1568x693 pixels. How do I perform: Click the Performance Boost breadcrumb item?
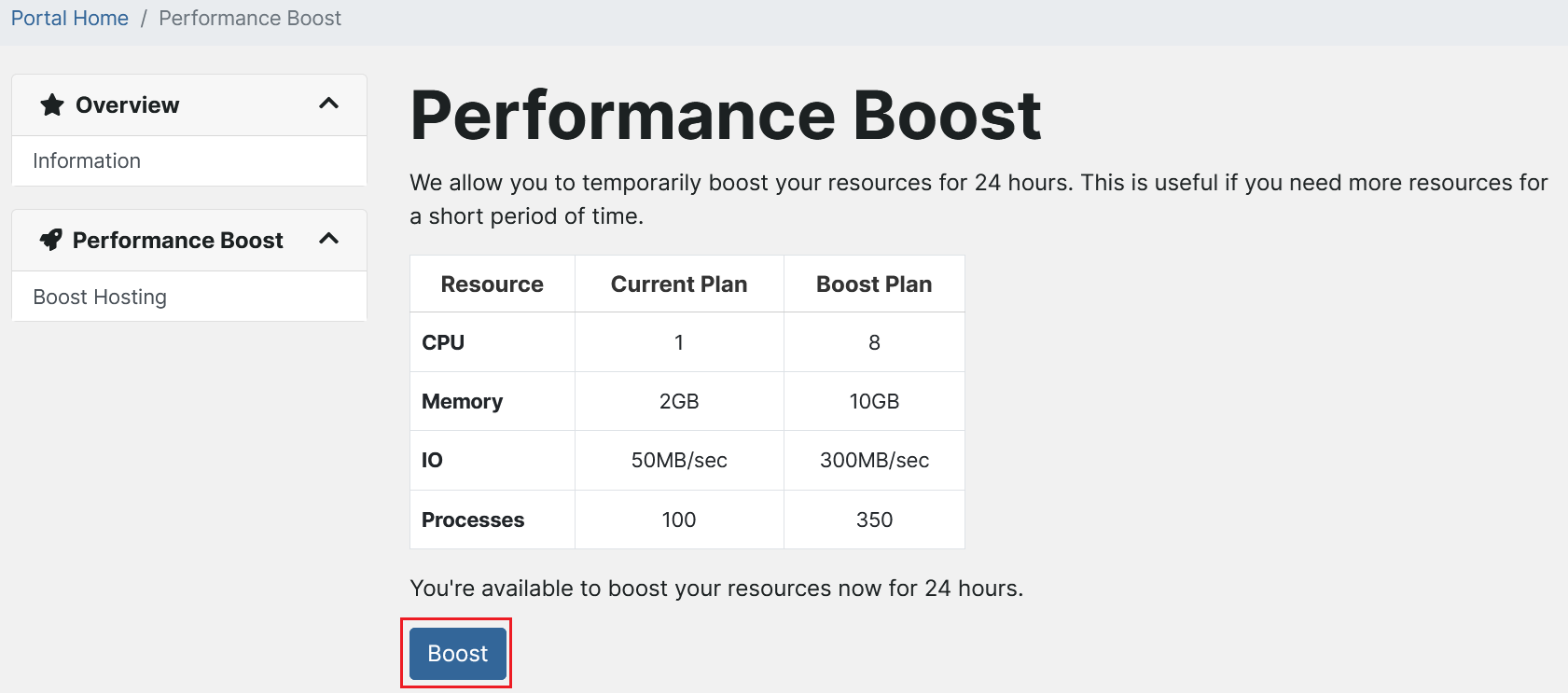click(250, 18)
